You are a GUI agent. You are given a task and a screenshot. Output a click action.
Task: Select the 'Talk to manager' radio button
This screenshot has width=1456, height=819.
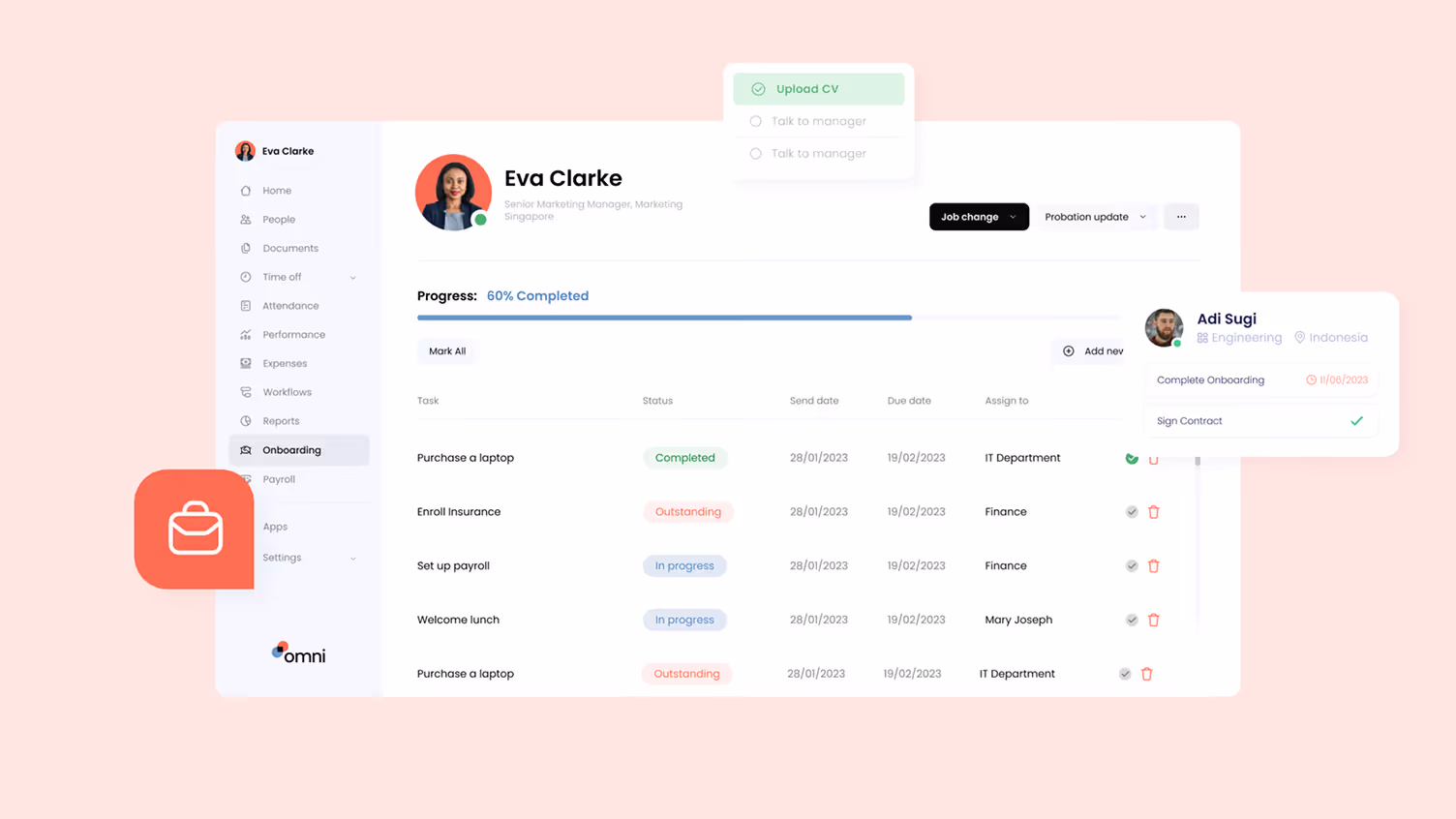click(x=758, y=121)
